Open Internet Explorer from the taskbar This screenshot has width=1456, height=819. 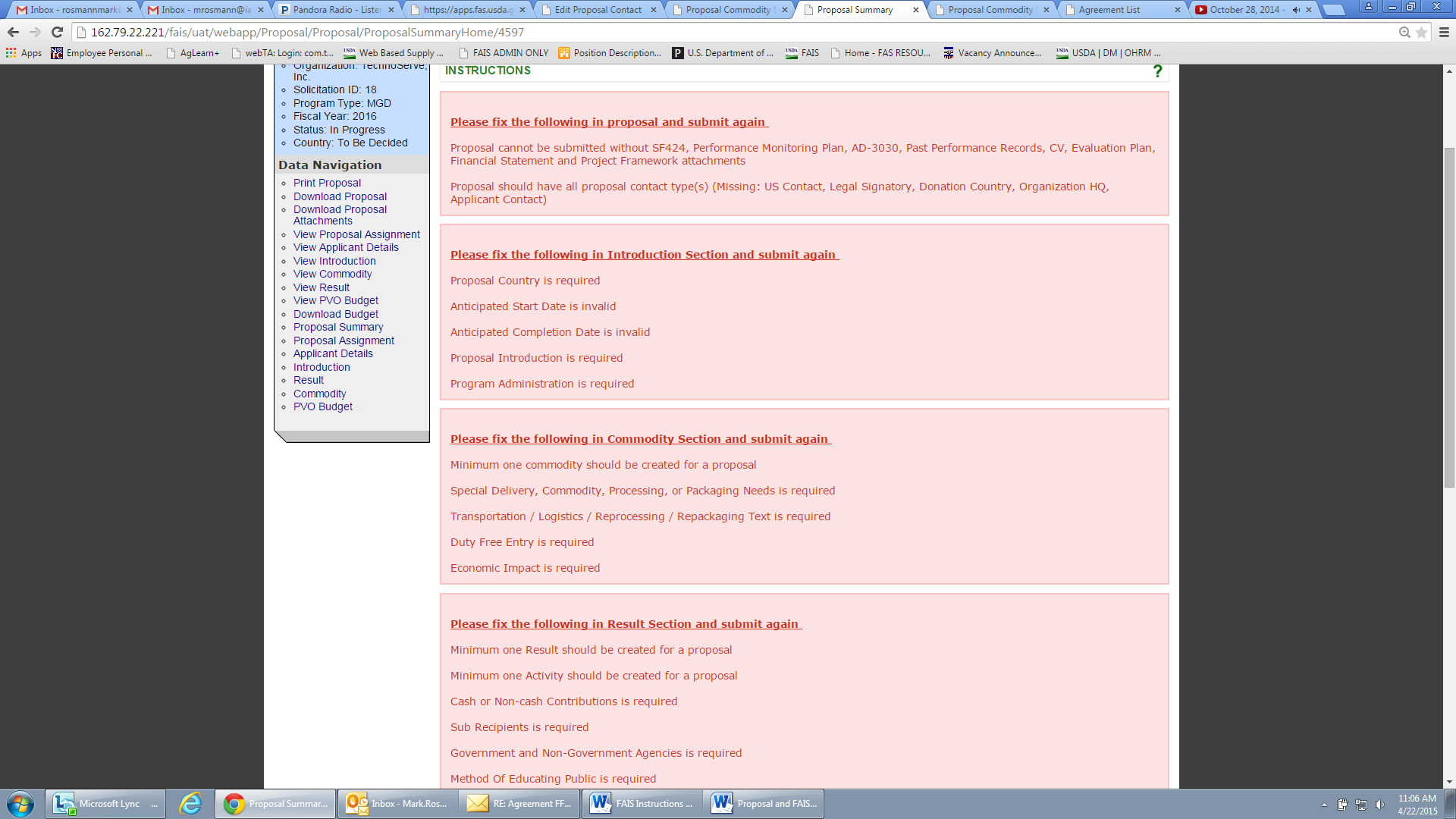[190, 804]
